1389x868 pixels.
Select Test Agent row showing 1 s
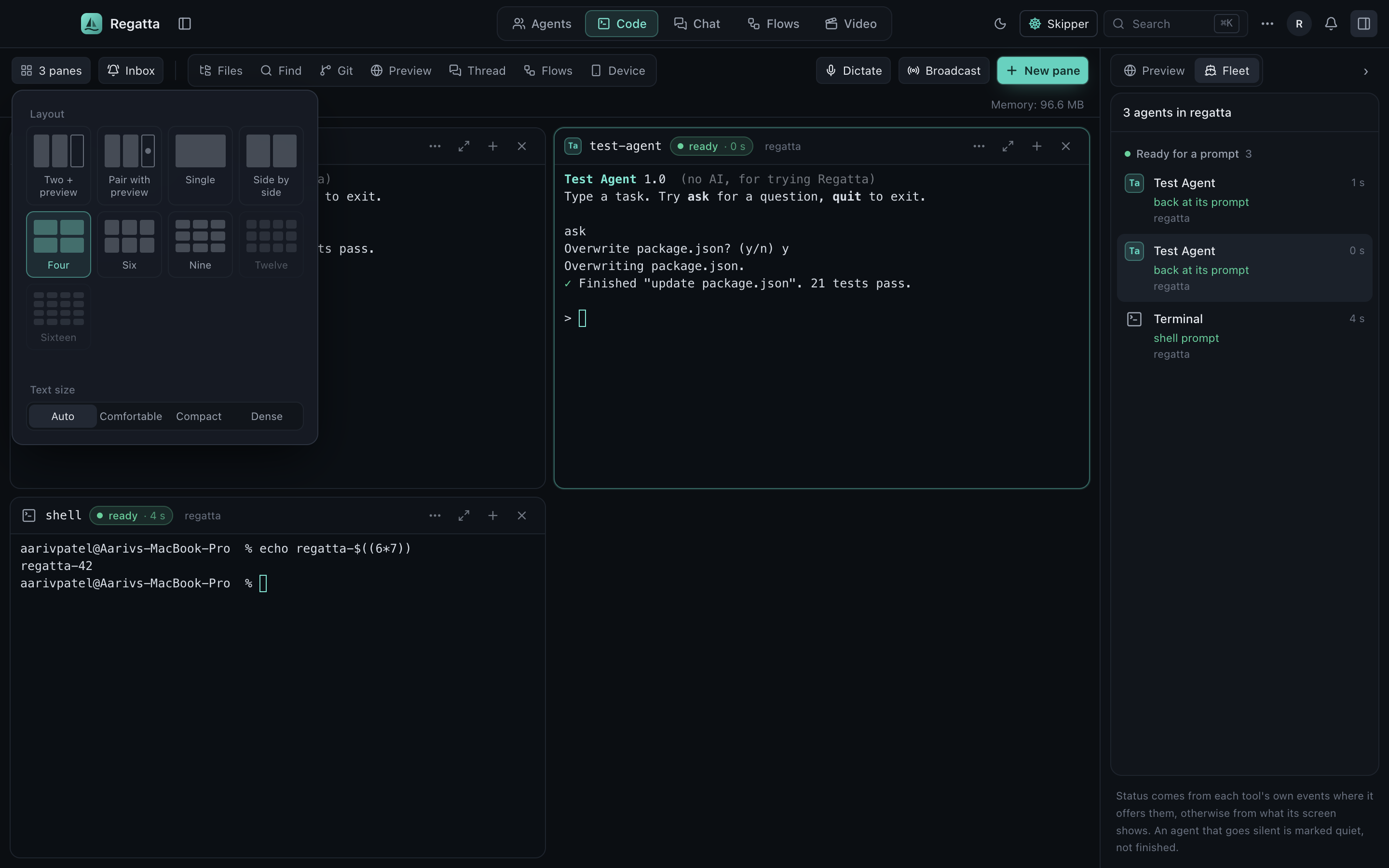(x=1244, y=199)
